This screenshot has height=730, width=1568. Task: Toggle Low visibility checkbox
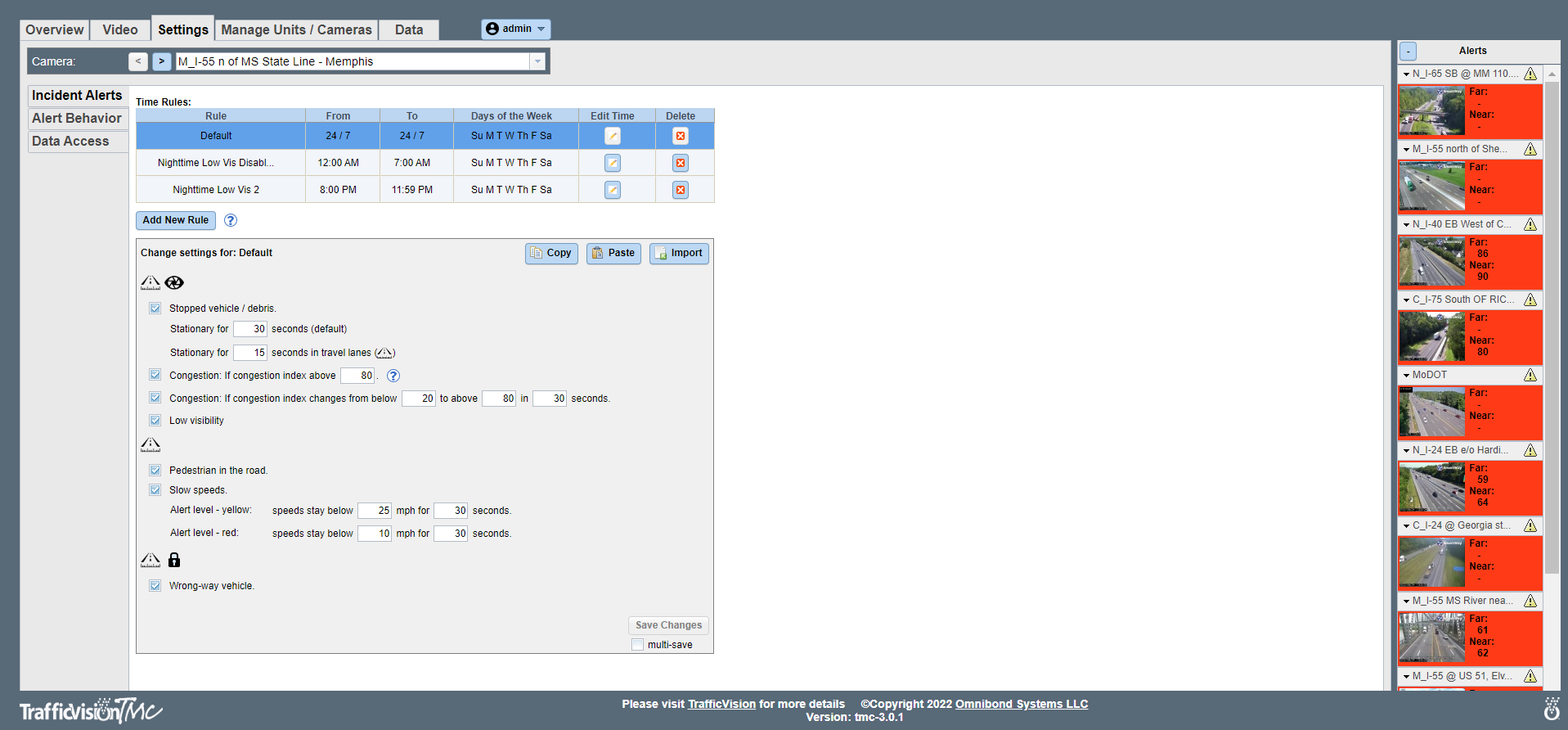(x=155, y=421)
